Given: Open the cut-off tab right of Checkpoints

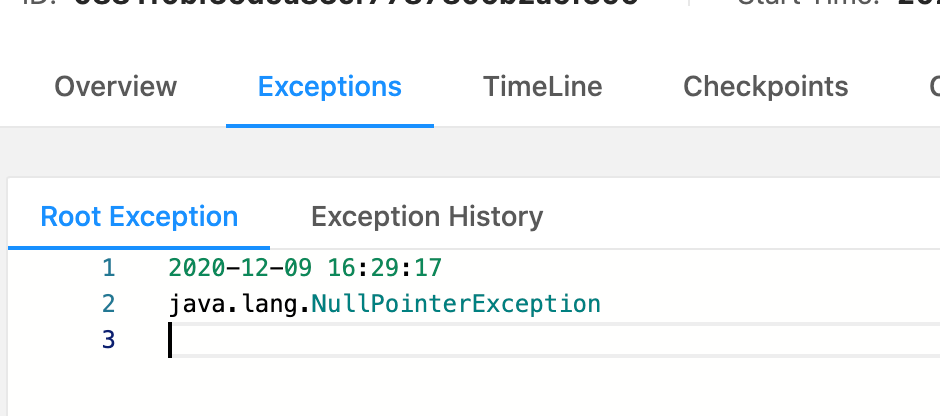Looking at the screenshot, I should coord(933,87).
